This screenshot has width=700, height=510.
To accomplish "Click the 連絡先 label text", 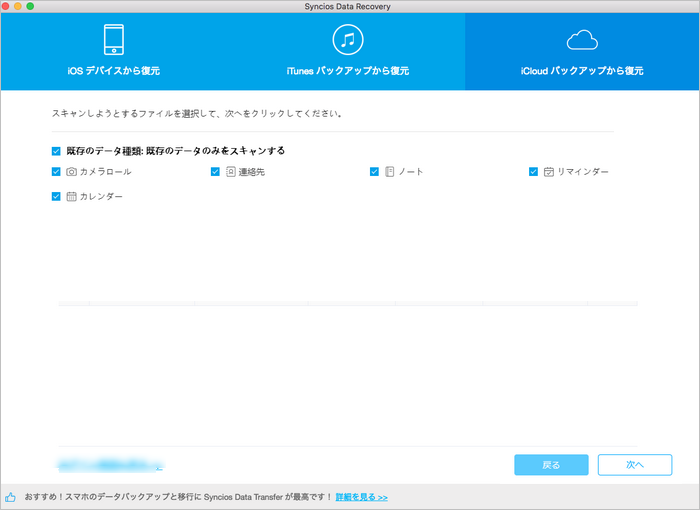I will coord(251,171).
